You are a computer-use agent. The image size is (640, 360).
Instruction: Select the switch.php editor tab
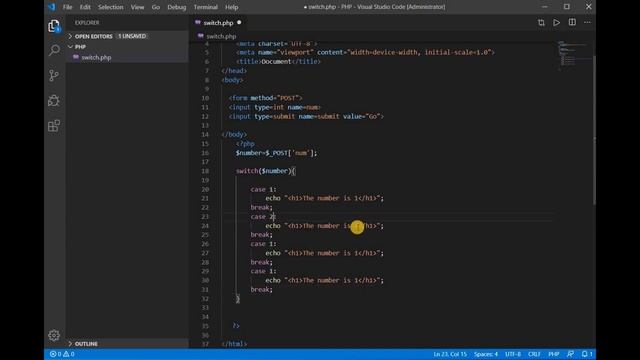[218, 23]
